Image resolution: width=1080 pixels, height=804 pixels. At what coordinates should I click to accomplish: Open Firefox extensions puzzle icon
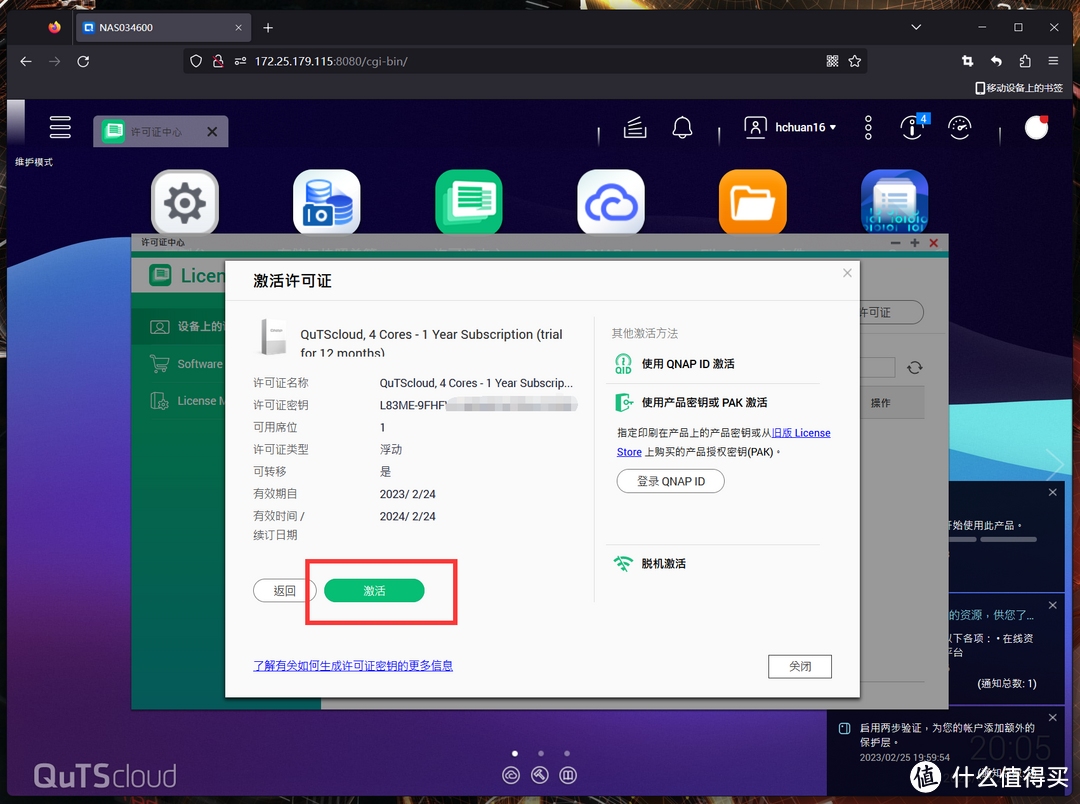pyautogui.click(x=1025, y=61)
